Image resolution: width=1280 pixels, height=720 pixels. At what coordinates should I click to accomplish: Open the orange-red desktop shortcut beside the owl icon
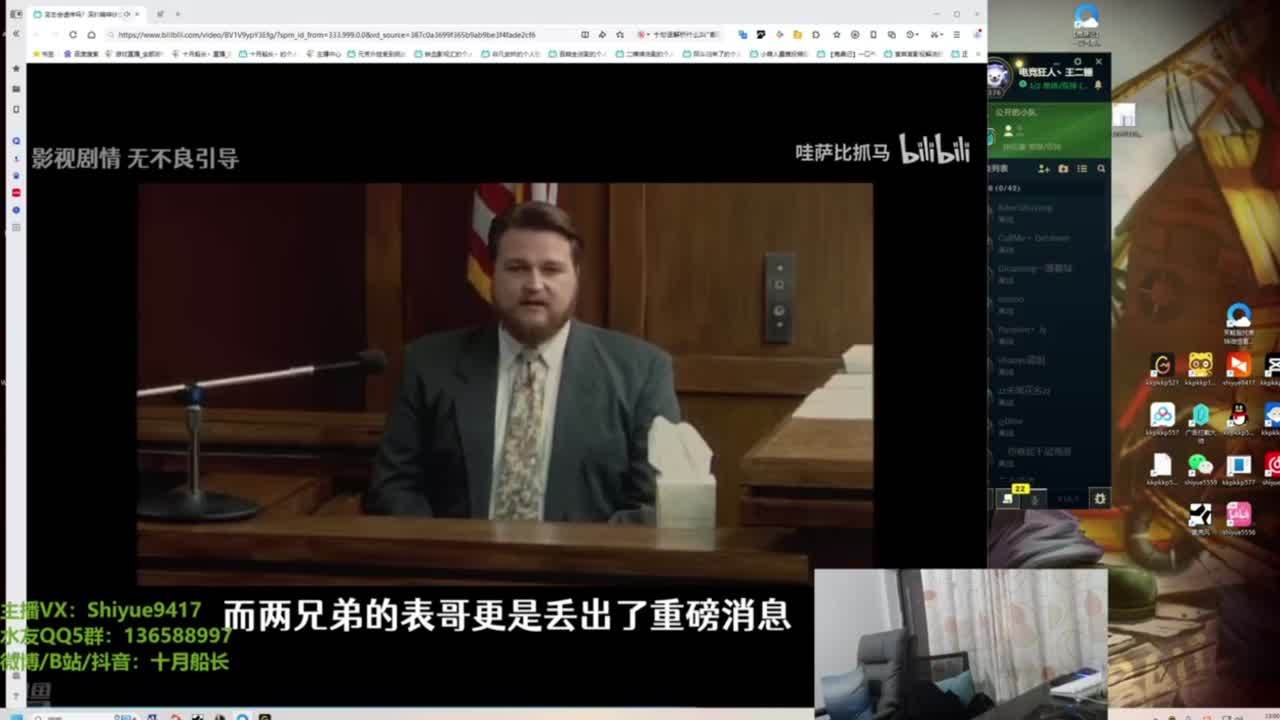[1239, 367]
